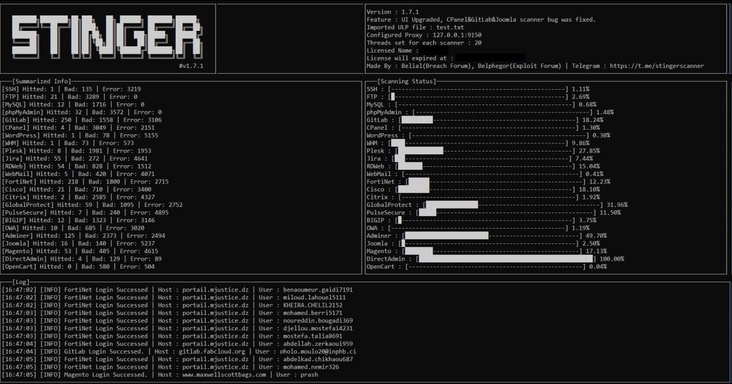Click the 'Licensed Name' line
Screen dimensions: 732x384
[407, 50]
